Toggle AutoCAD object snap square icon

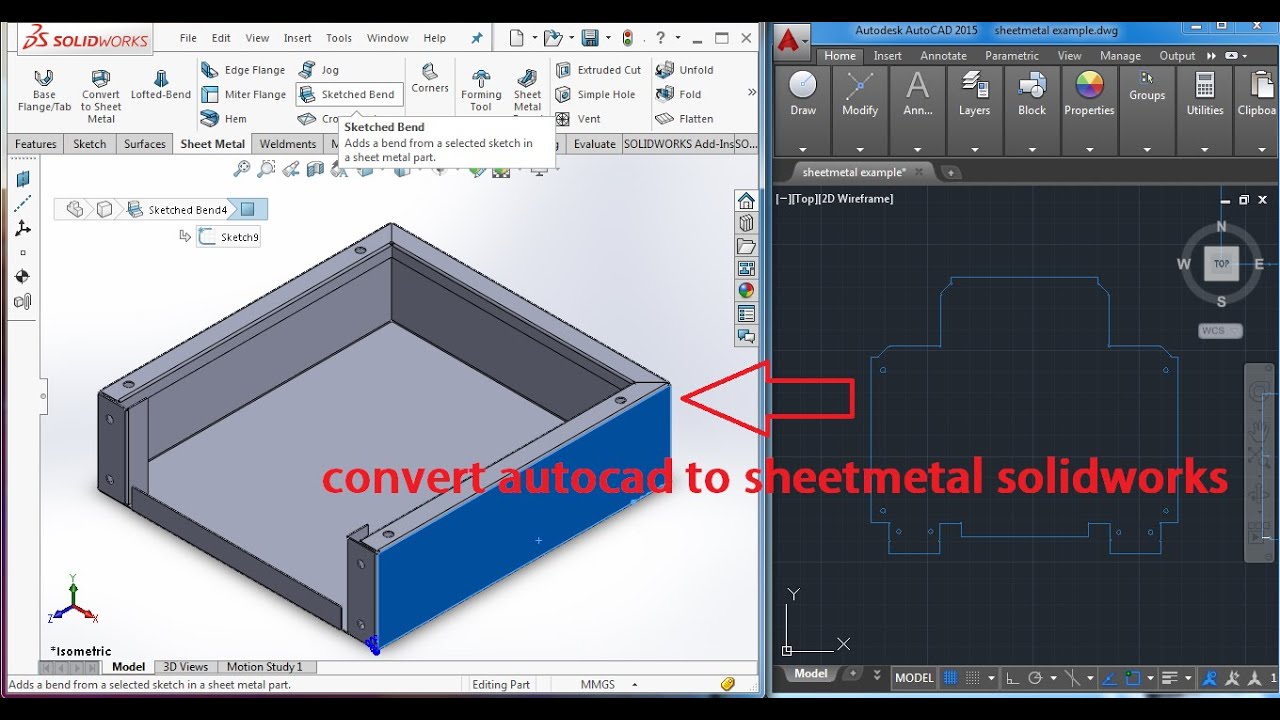coord(1133,677)
